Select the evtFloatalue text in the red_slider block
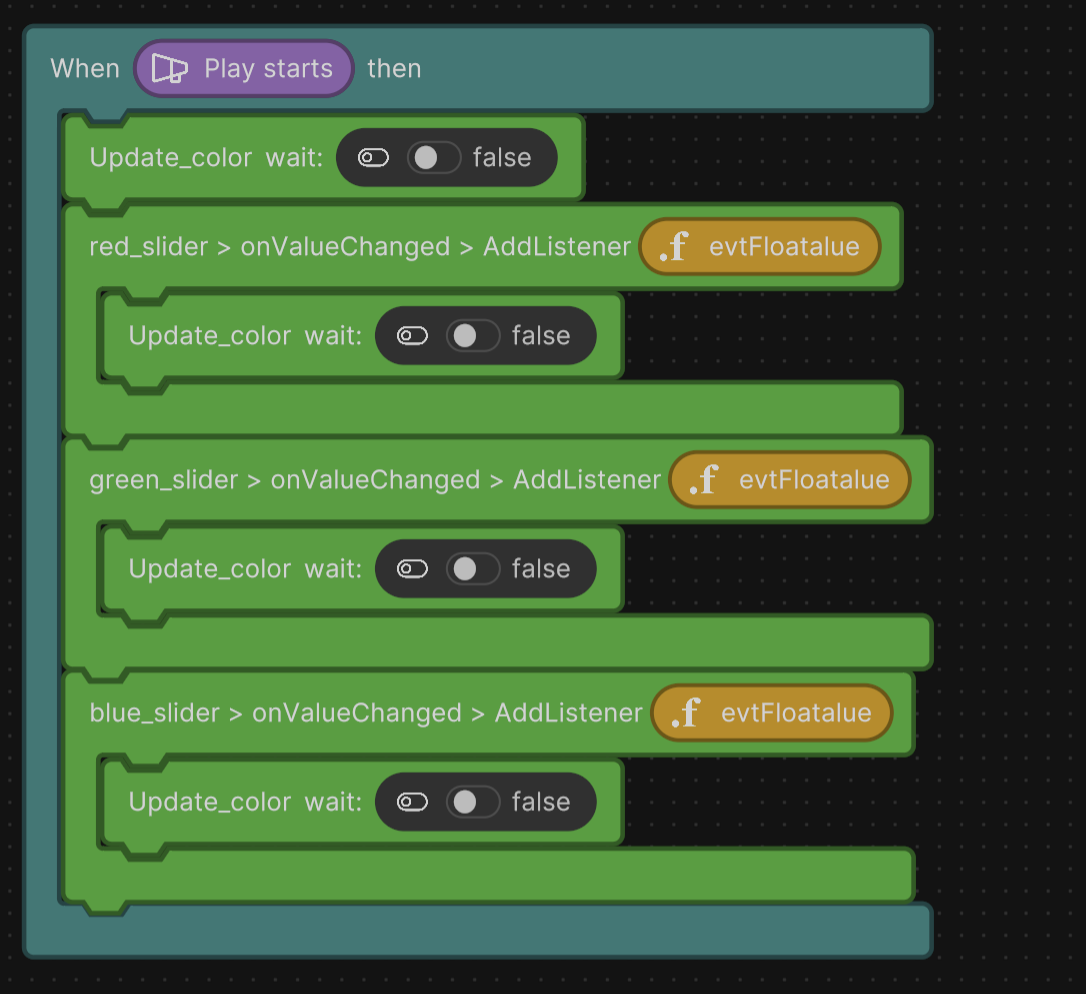 (784, 246)
